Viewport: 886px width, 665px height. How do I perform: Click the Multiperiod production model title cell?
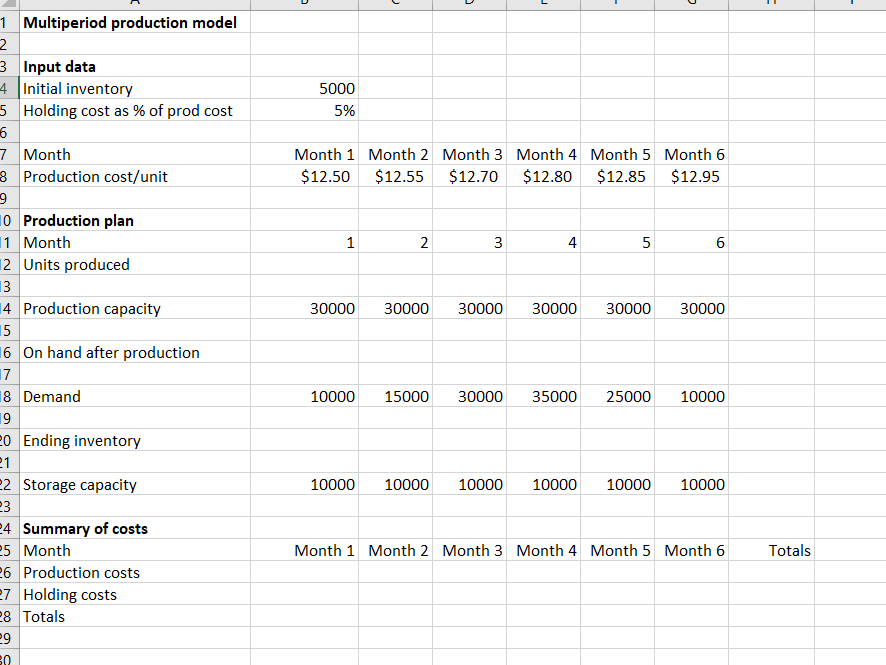pyautogui.click(x=130, y=22)
